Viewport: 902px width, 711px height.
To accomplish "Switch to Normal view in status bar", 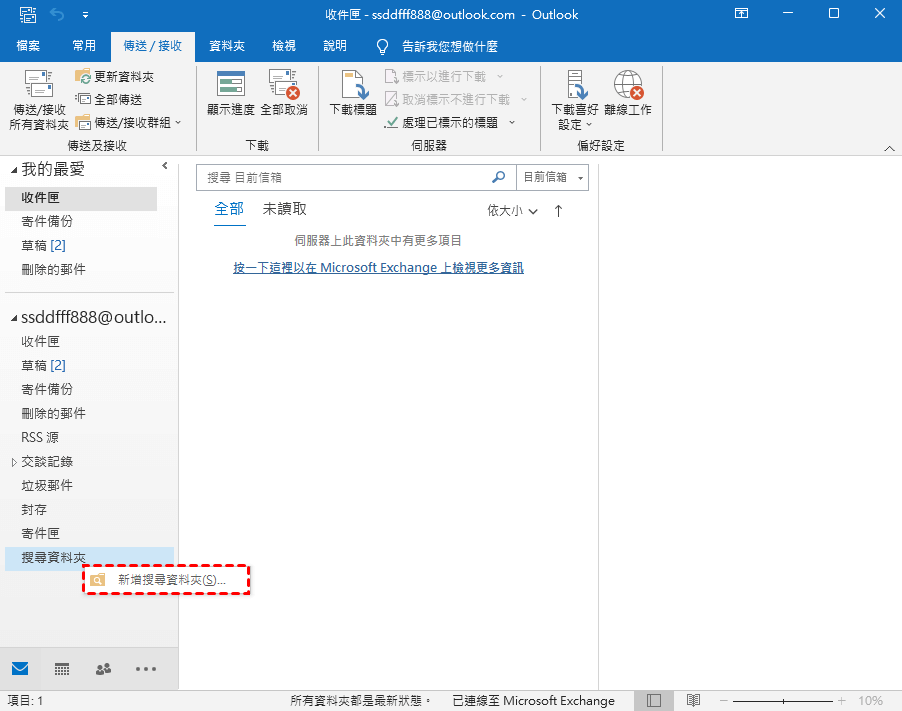I will pyautogui.click(x=653, y=701).
